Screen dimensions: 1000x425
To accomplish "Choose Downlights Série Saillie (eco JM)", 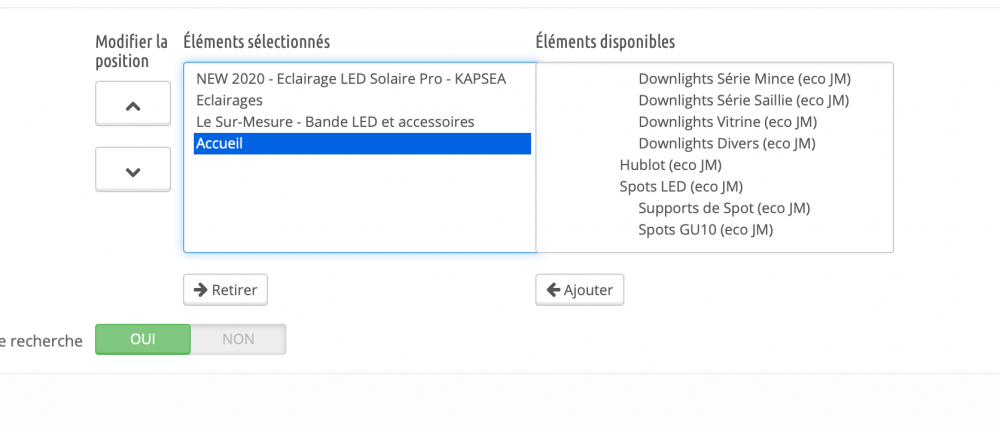I will pos(743,100).
